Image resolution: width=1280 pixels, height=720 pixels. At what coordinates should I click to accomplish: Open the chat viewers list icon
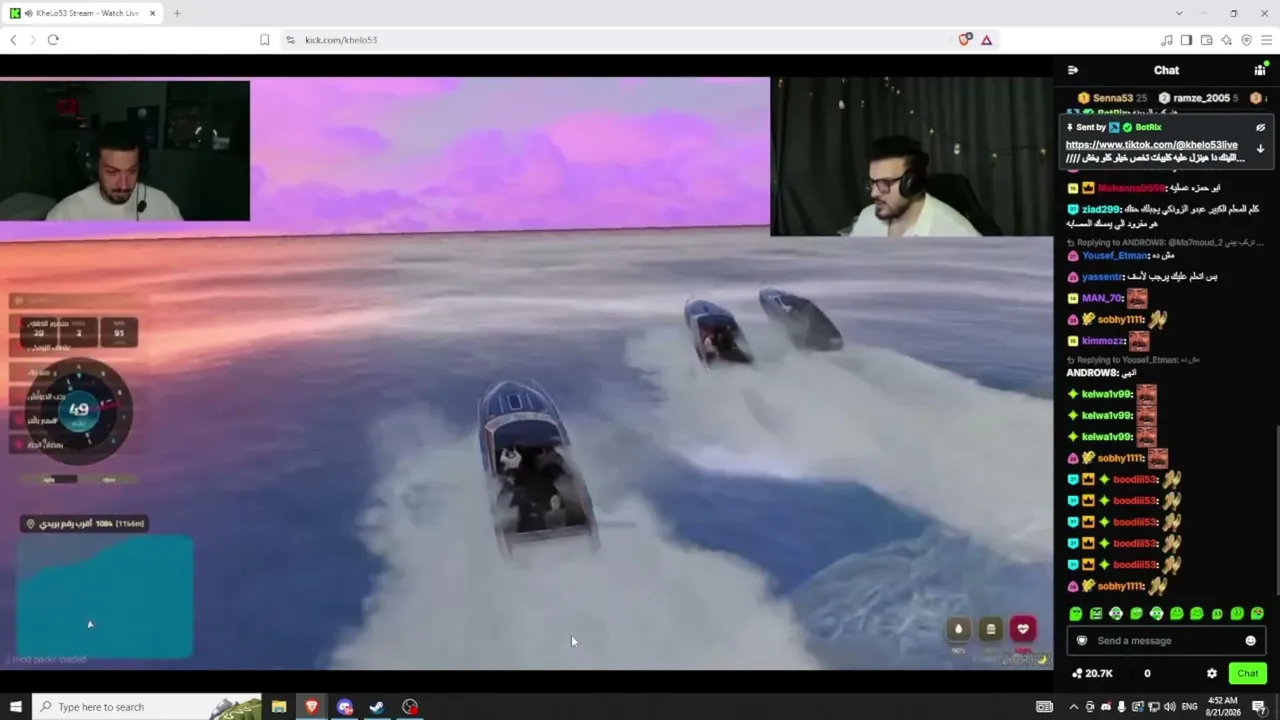(x=1259, y=70)
